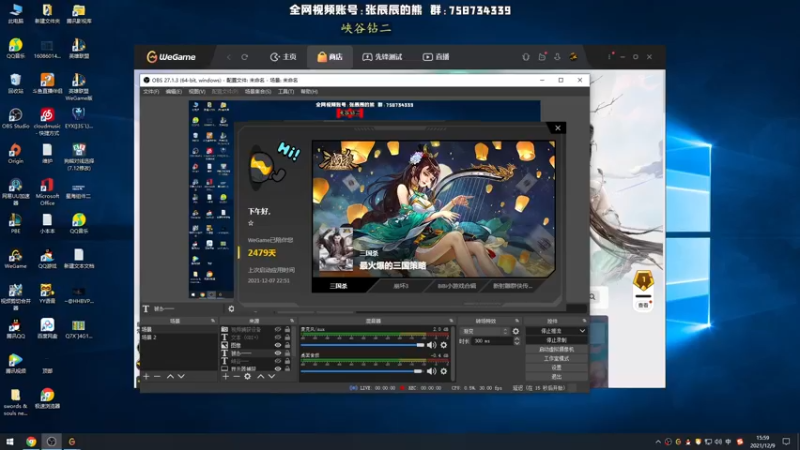This screenshot has height=450, width=800.
Task: Open 麦克风/Aux audio settings gear
Action: point(444,345)
